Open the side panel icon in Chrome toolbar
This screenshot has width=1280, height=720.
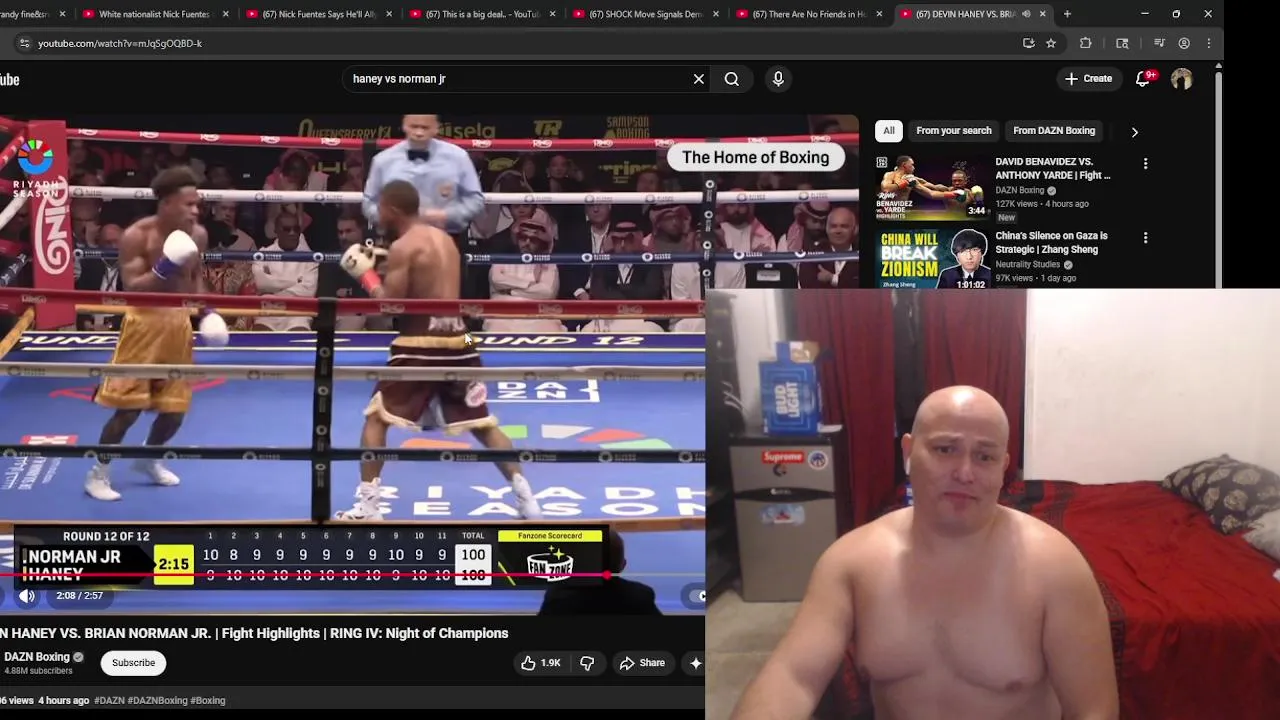pos(1122,43)
